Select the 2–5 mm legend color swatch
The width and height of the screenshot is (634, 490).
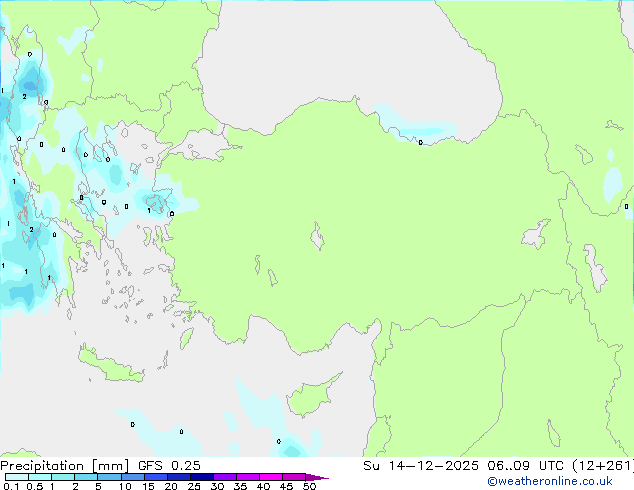click(86, 477)
